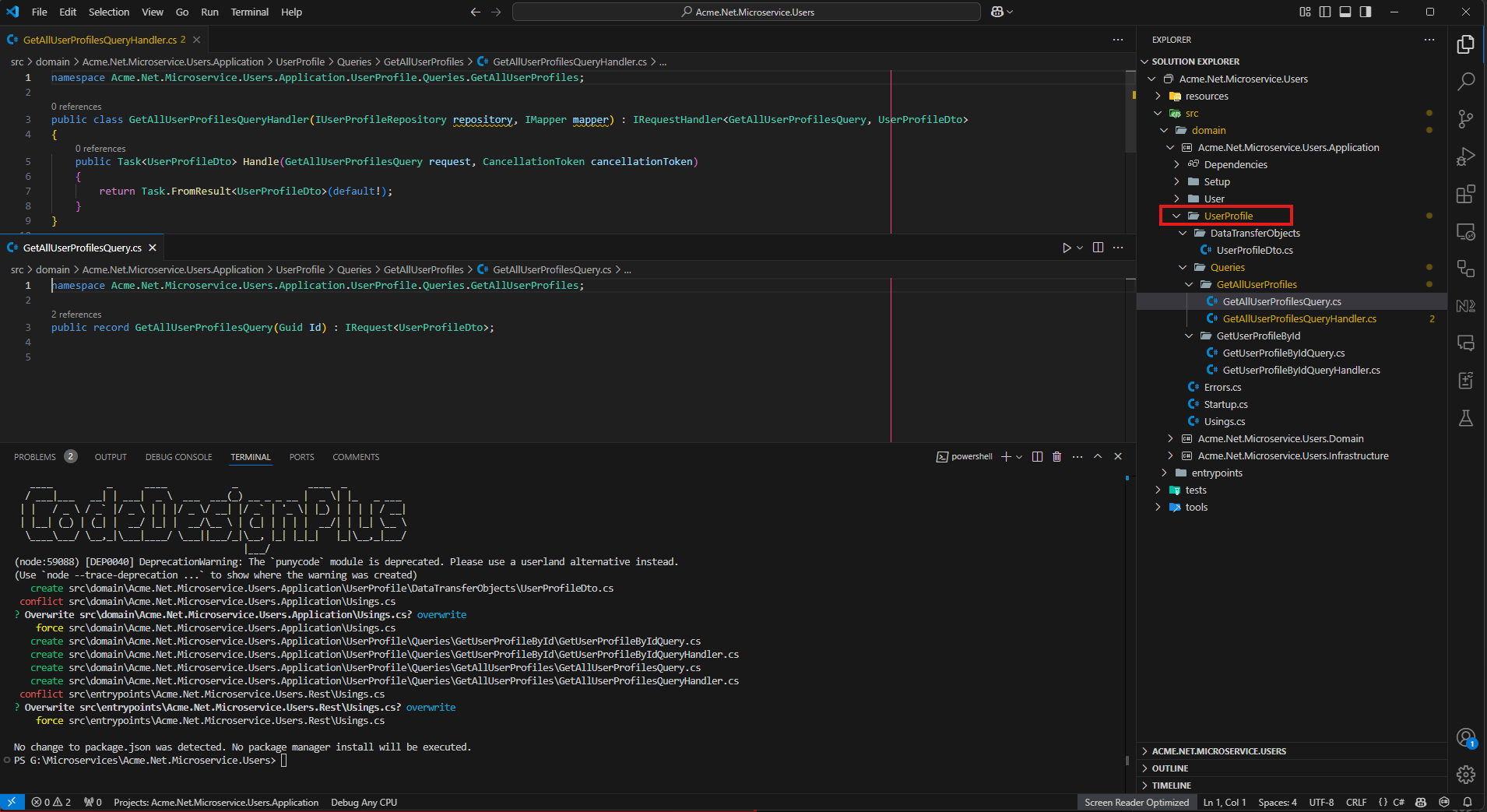The width and height of the screenshot is (1487, 812).
Task: Switch to the DEBUG CONSOLE tab
Action: (178, 457)
